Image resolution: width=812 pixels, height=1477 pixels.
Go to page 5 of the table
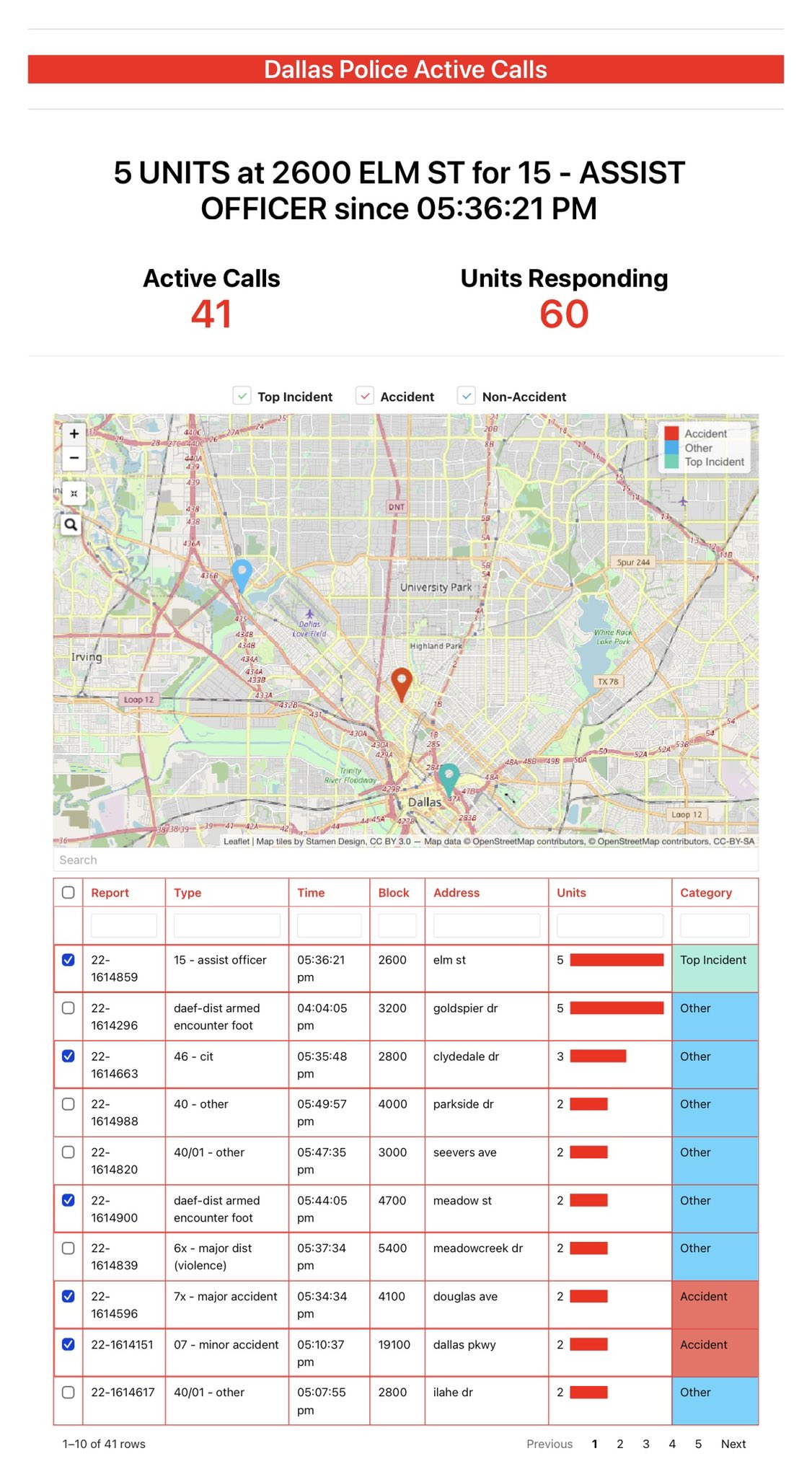(698, 1444)
